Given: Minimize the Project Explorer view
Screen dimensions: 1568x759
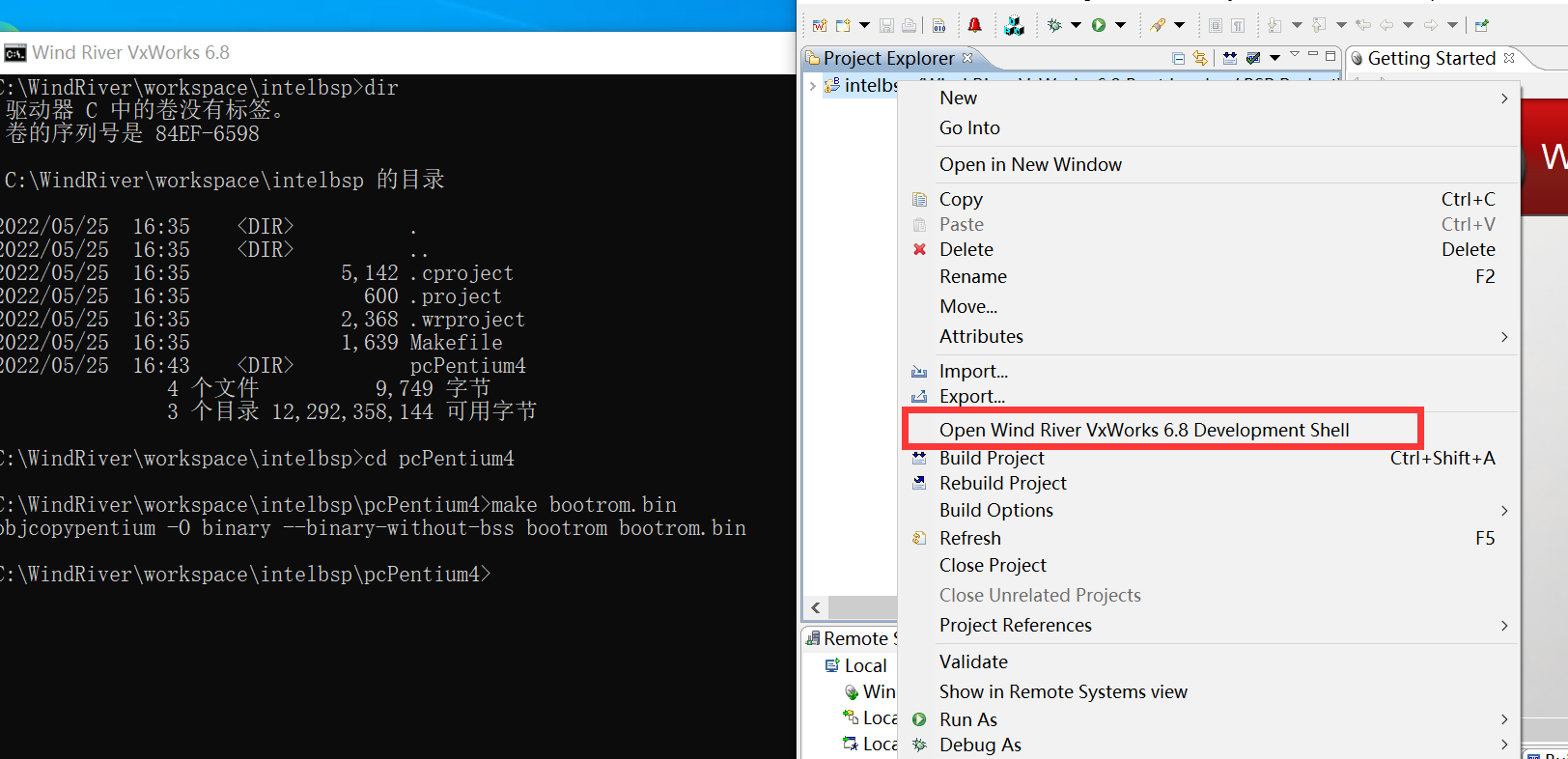Looking at the screenshot, I should click(x=1313, y=54).
